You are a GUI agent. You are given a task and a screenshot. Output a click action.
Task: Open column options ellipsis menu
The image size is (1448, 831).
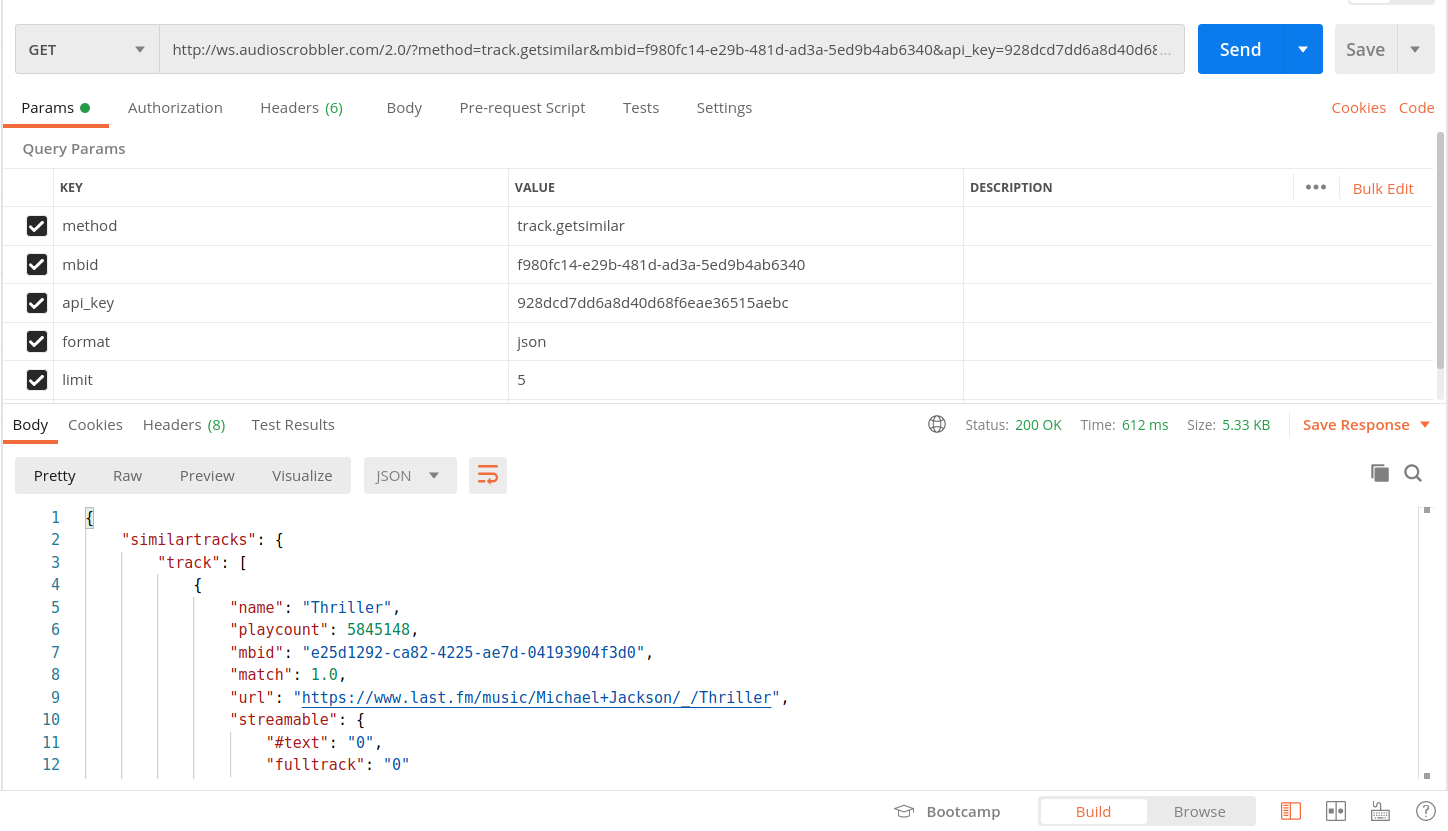[x=1316, y=187]
